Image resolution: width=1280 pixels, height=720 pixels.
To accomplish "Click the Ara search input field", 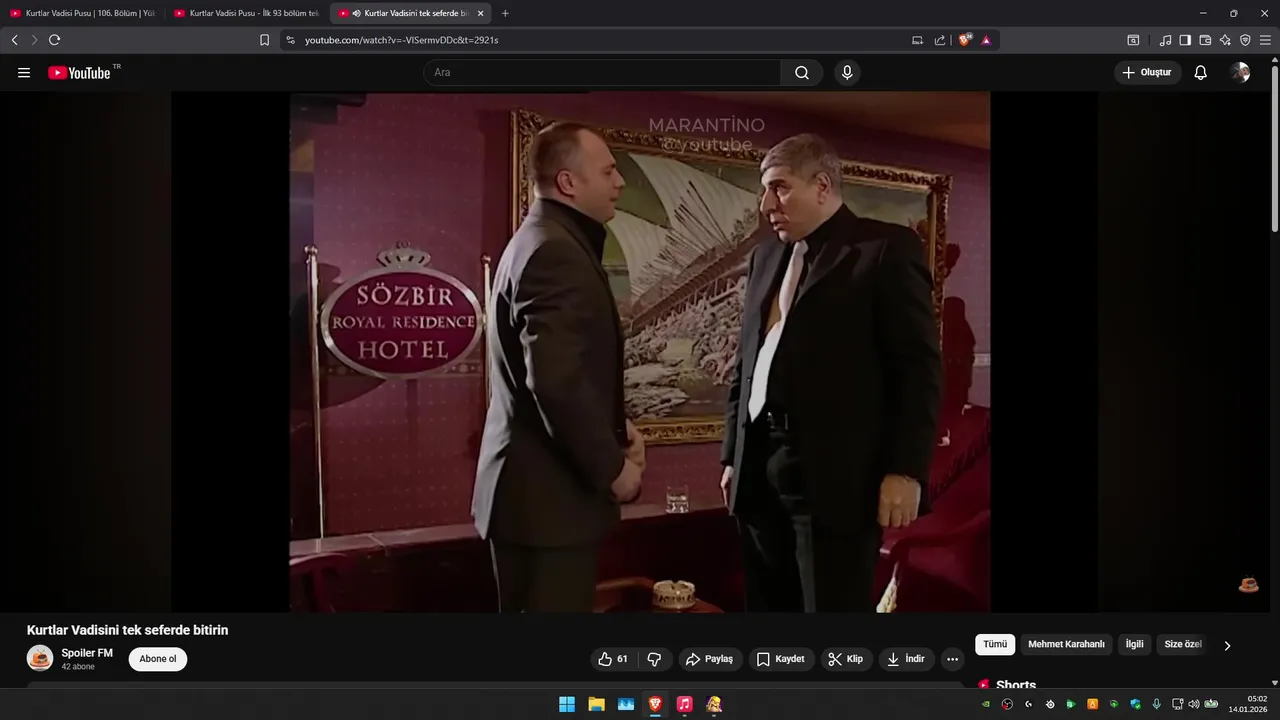I will click(602, 73).
